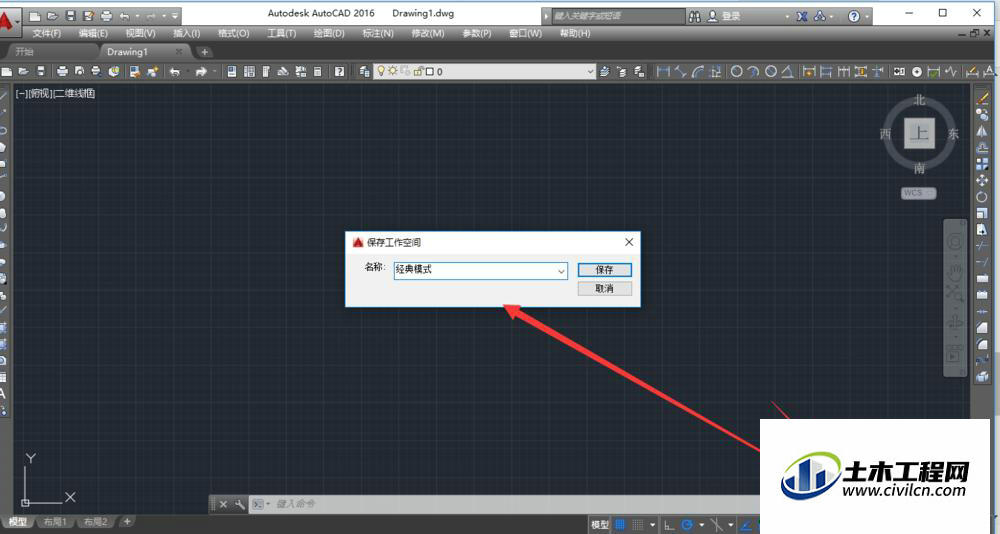Switch to the 布局1 layout tab
The image size is (1000, 534).
pyautogui.click(x=55, y=522)
